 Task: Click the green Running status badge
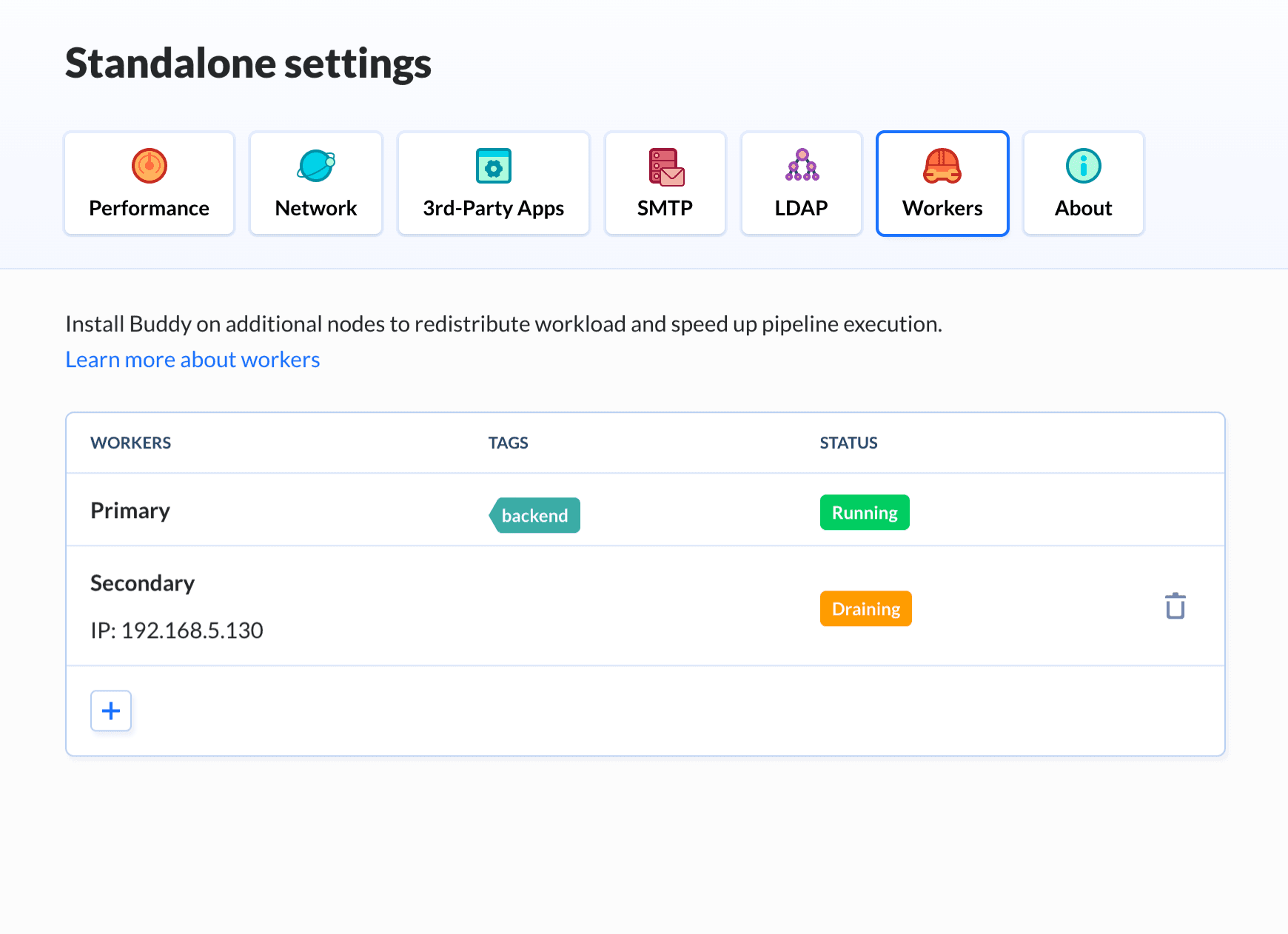pos(864,513)
